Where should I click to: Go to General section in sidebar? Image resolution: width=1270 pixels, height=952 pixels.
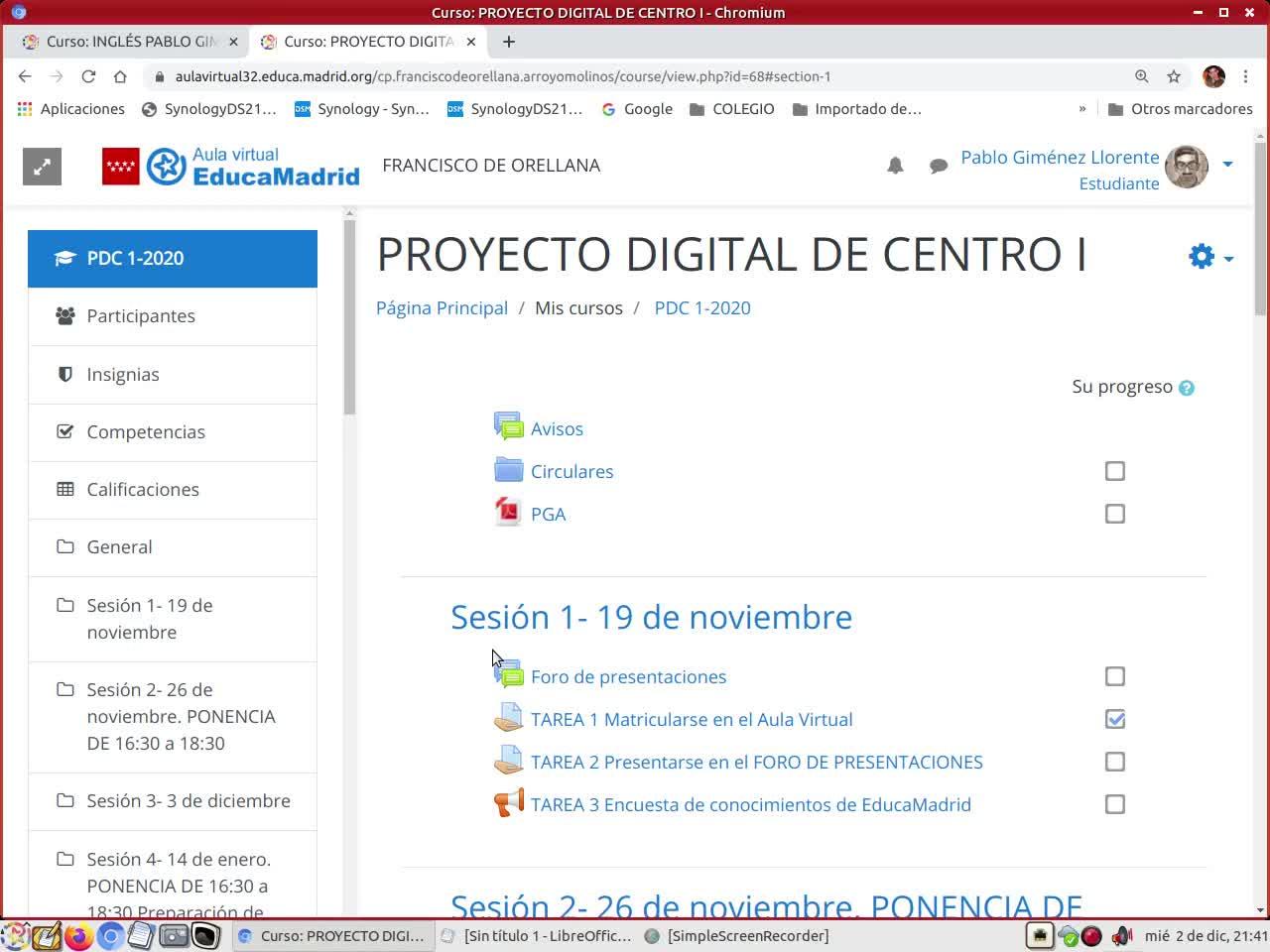[173, 547]
